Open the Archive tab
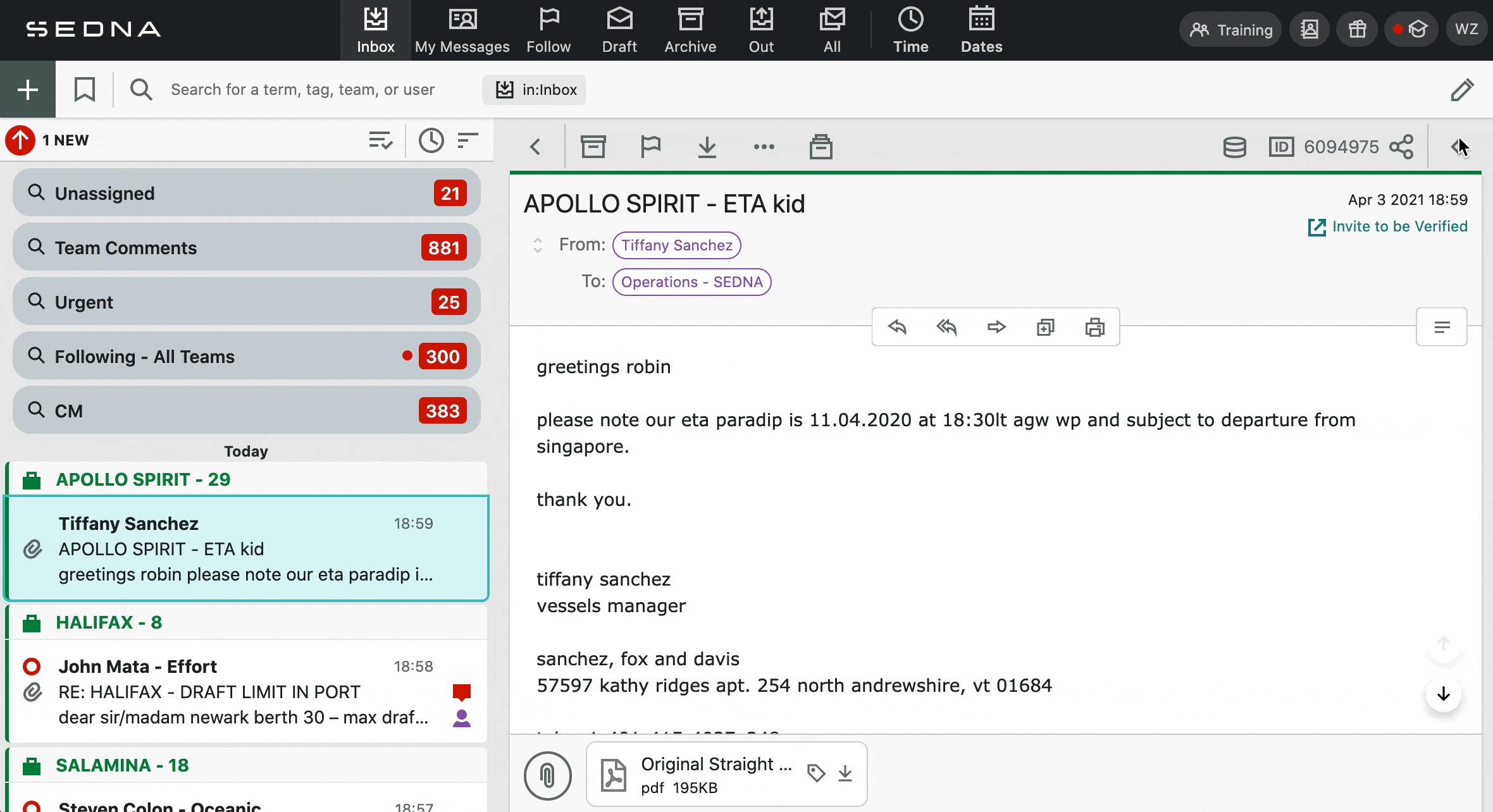This screenshot has height=812, width=1493. tap(690, 30)
